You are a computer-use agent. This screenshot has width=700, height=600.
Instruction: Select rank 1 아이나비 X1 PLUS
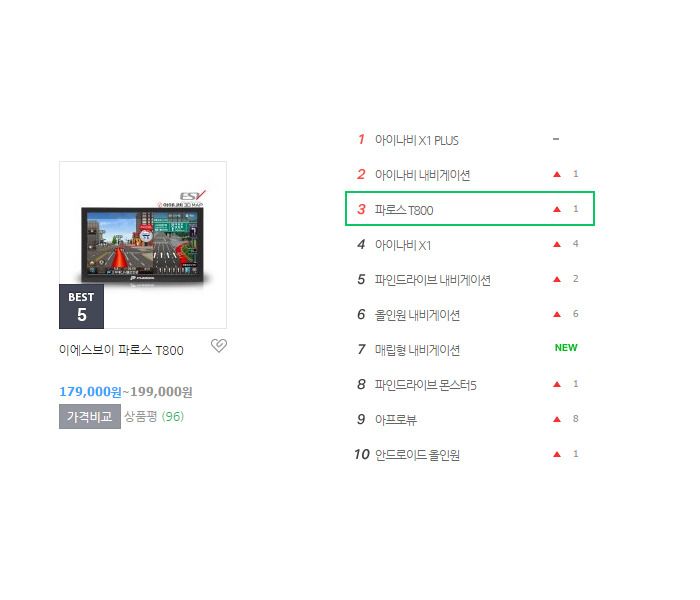470,140
